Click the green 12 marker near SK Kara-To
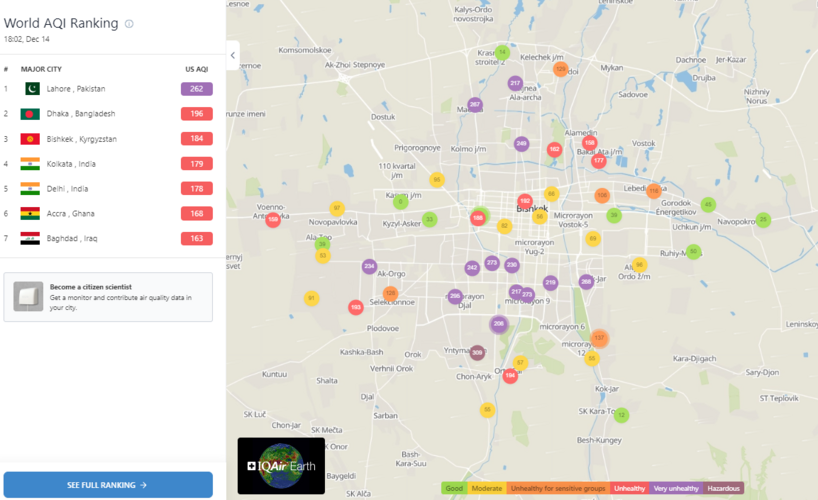This screenshot has height=500, width=818. click(x=621, y=415)
